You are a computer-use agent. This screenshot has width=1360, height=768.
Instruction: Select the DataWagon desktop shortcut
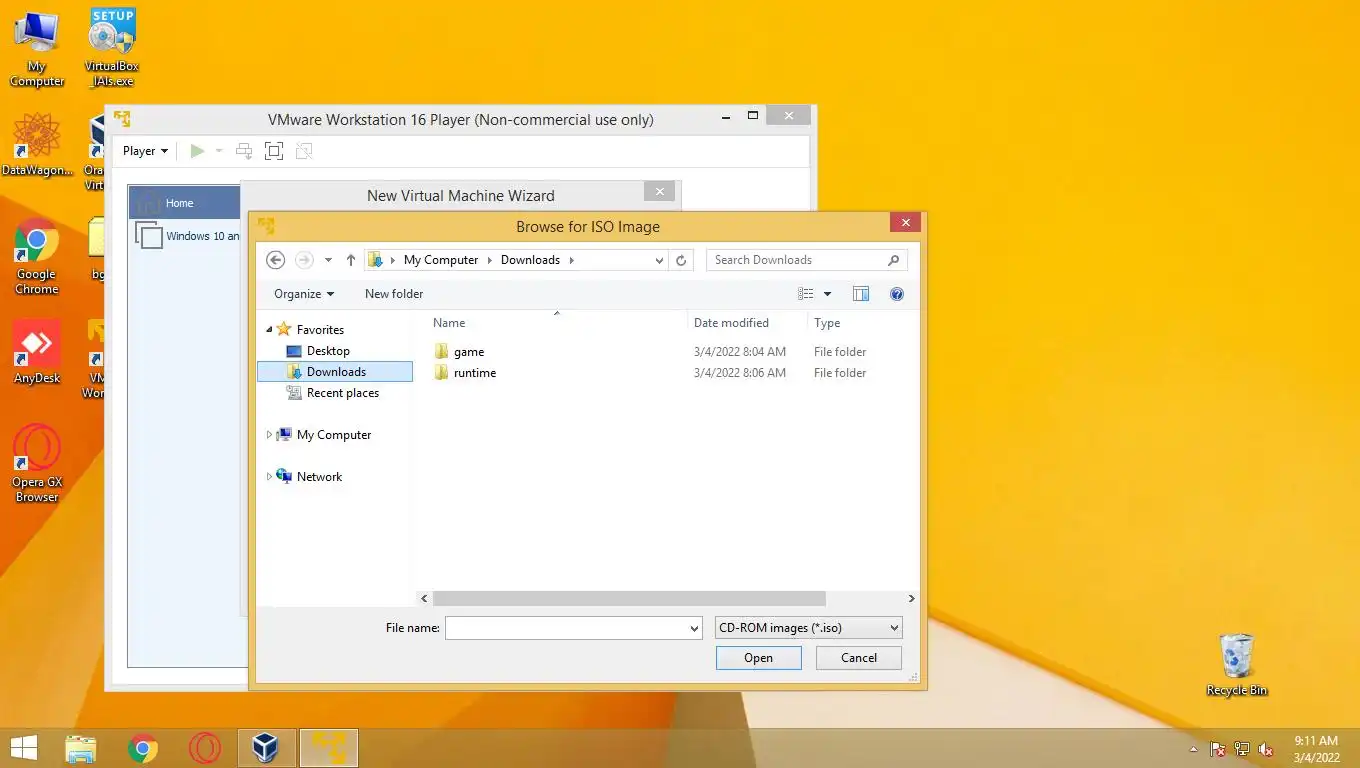pos(37,145)
